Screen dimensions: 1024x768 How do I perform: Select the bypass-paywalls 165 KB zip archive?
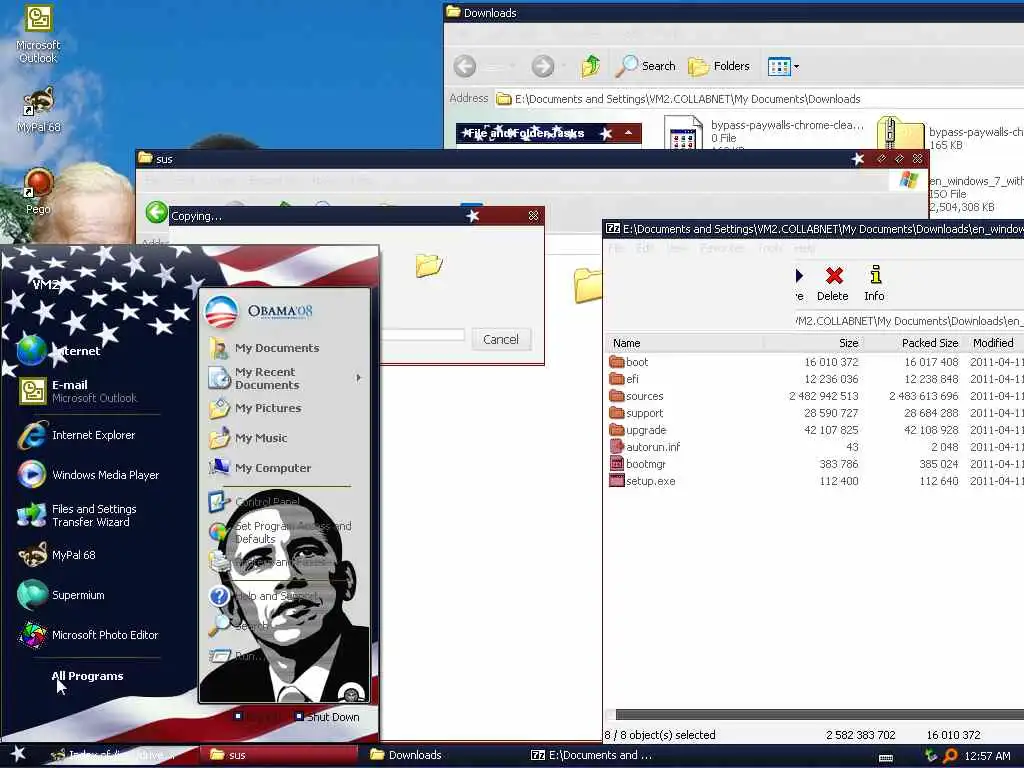click(950, 134)
